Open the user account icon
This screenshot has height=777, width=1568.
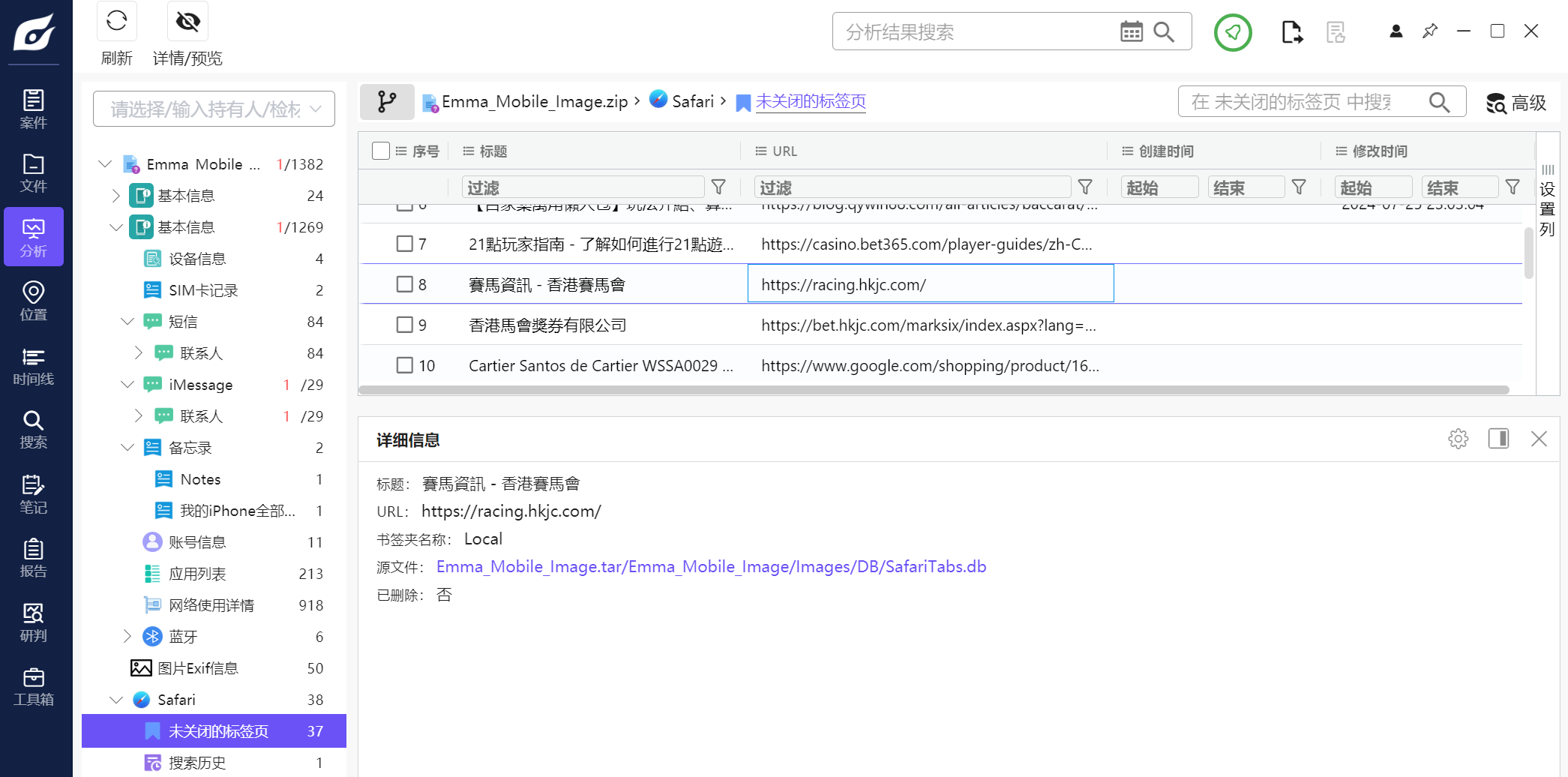[1396, 31]
